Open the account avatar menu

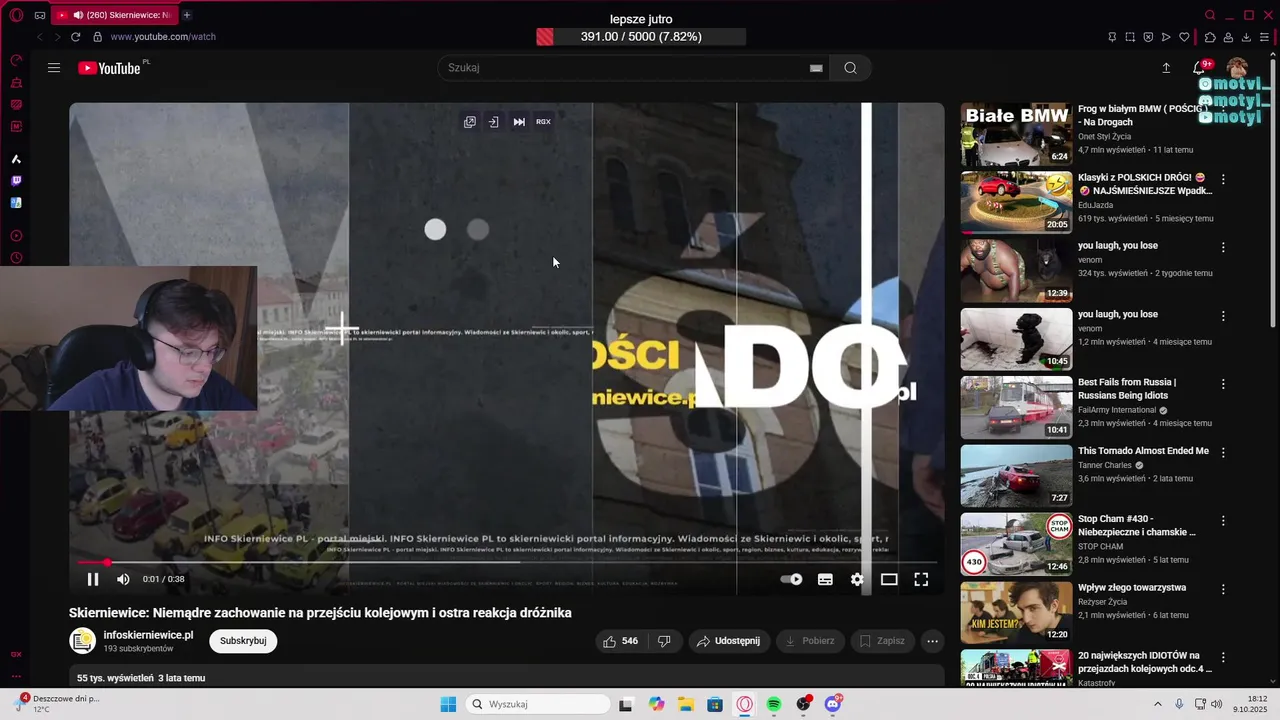point(1238,68)
